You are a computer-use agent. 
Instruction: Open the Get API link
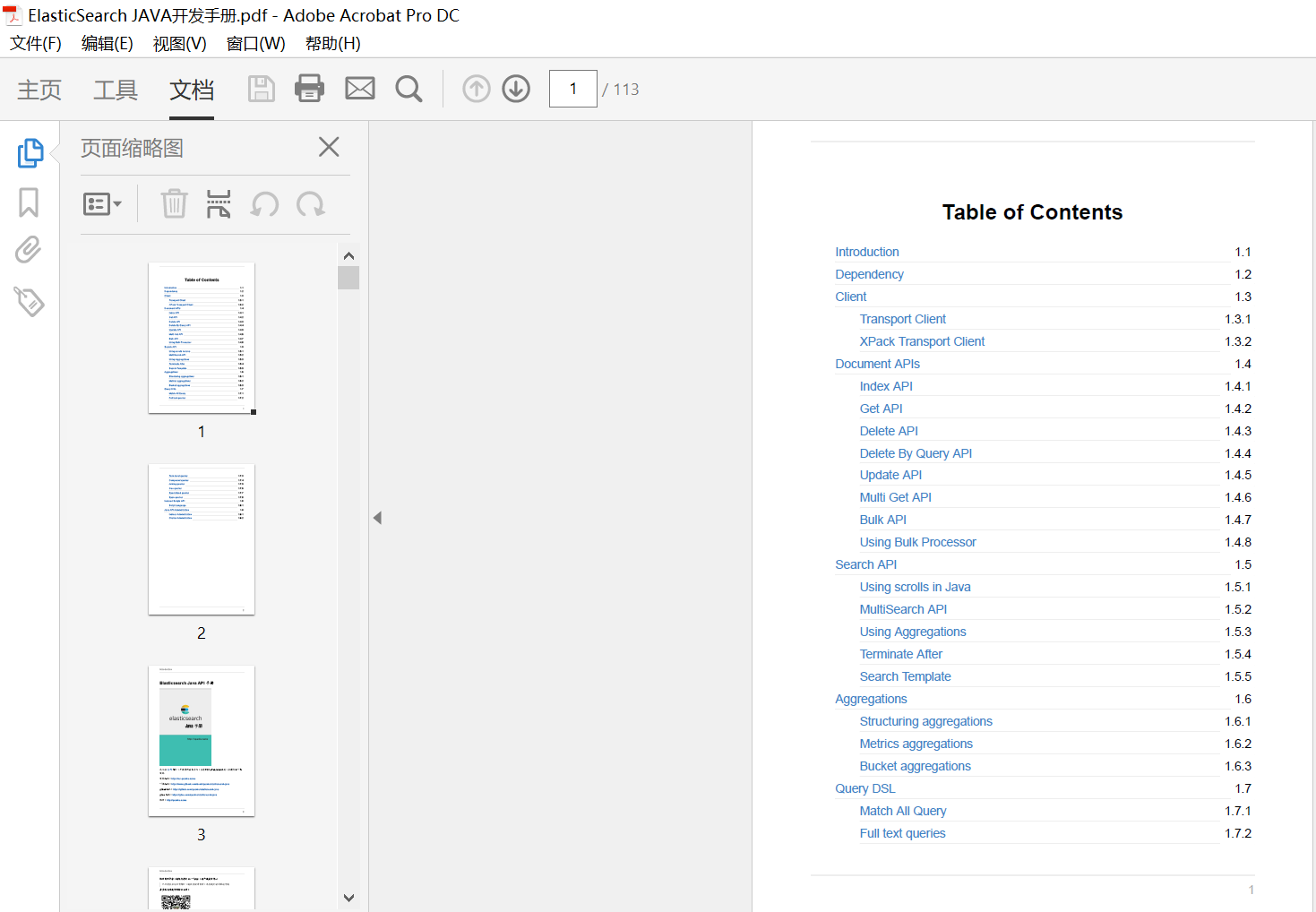881,409
